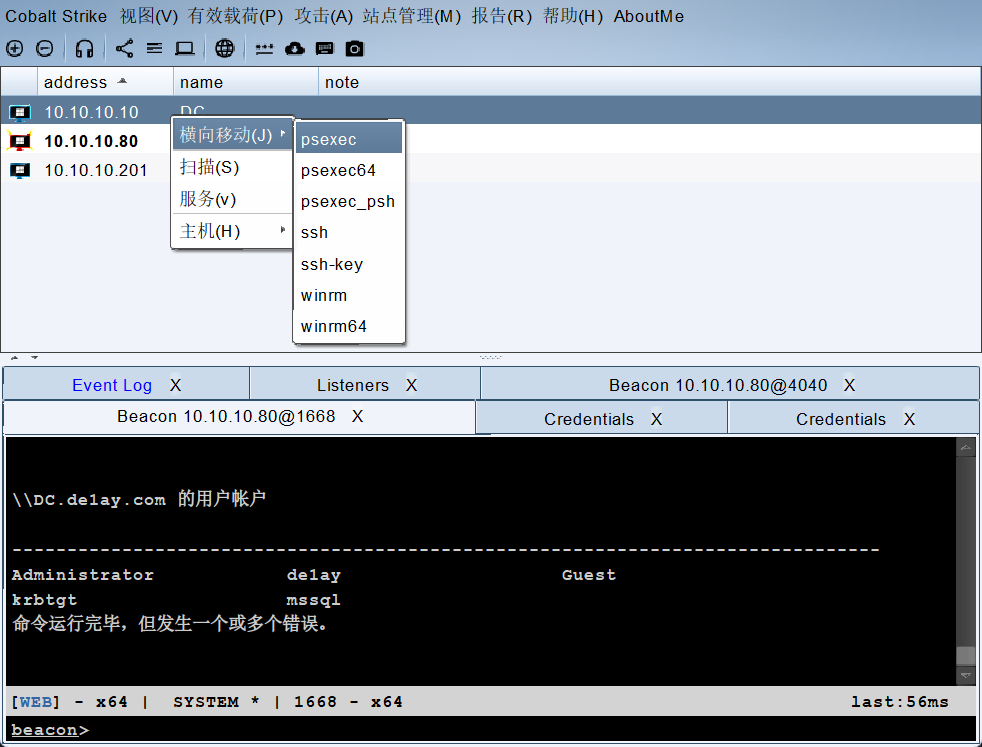Select psexec64 option

(349, 170)
